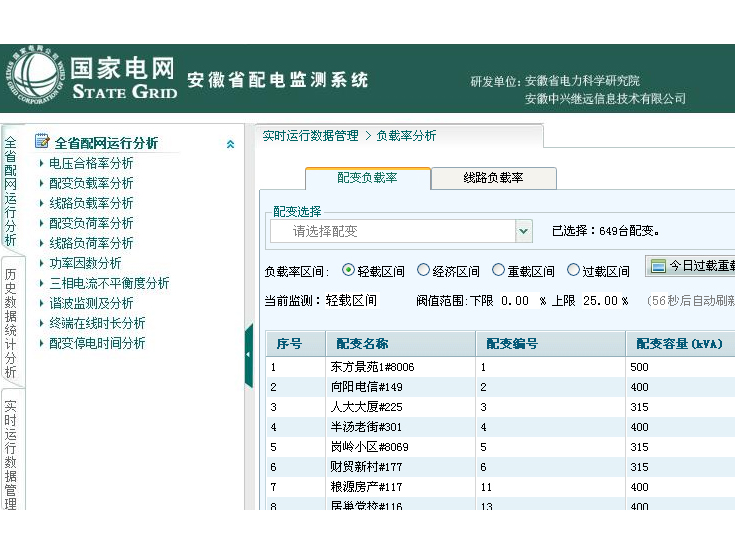Screen dimensions: 735x551
Task: Click the 配变负载率分析 link
Action: click(x=91, y=183)
